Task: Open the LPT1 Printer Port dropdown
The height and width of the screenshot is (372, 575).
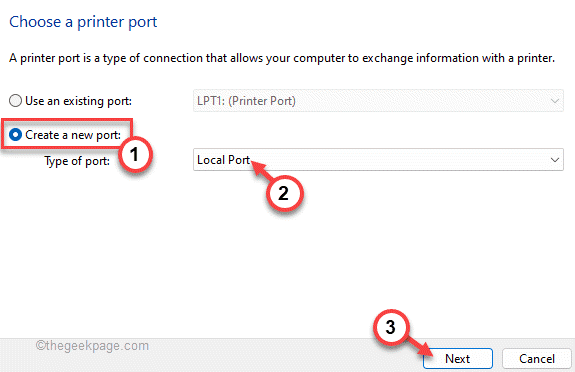Action: point(378,101)
